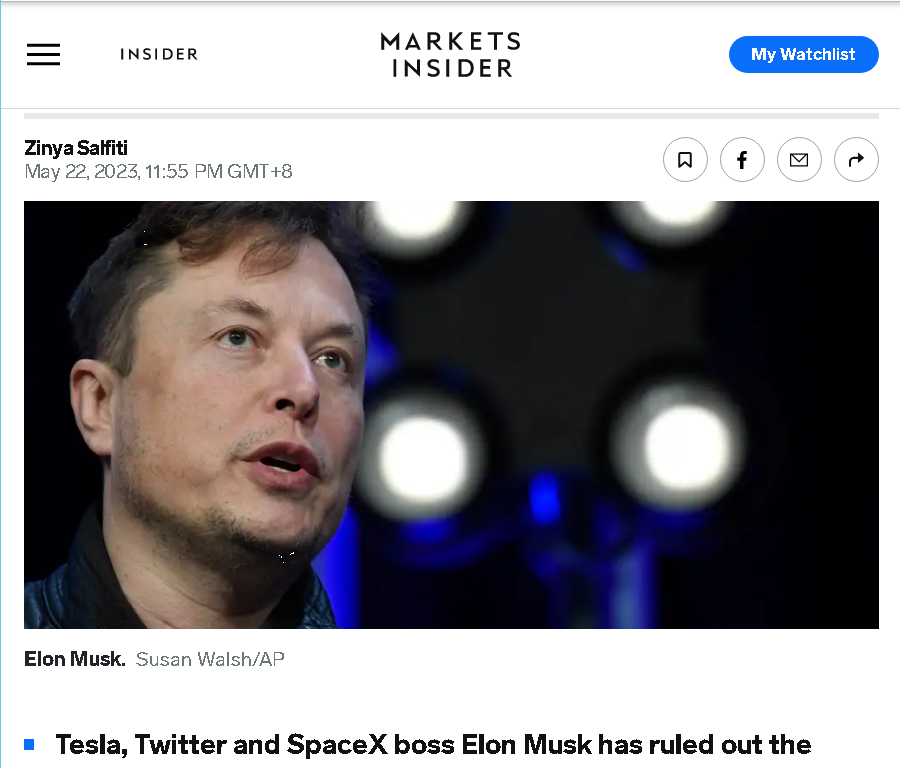View author Zinya Salfiti's profile
Image resolution: width=900 pixels, height=768 pixels.
point(76,148)
